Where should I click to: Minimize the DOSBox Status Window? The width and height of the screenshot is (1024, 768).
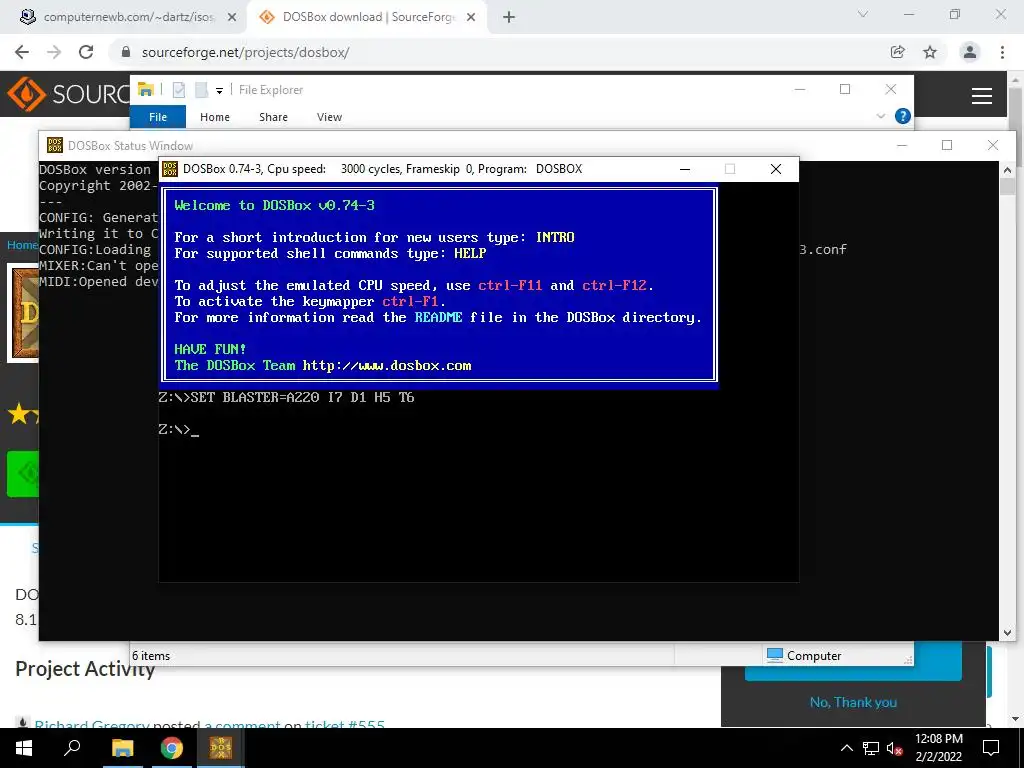902,145
